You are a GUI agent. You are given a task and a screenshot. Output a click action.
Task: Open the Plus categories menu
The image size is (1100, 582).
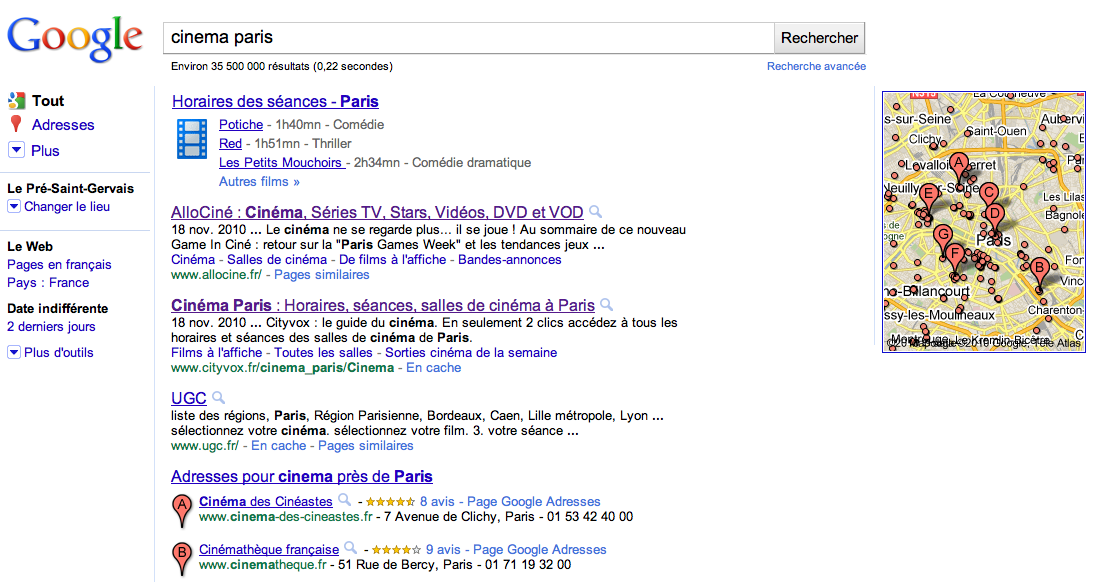[x=45, y=151]
